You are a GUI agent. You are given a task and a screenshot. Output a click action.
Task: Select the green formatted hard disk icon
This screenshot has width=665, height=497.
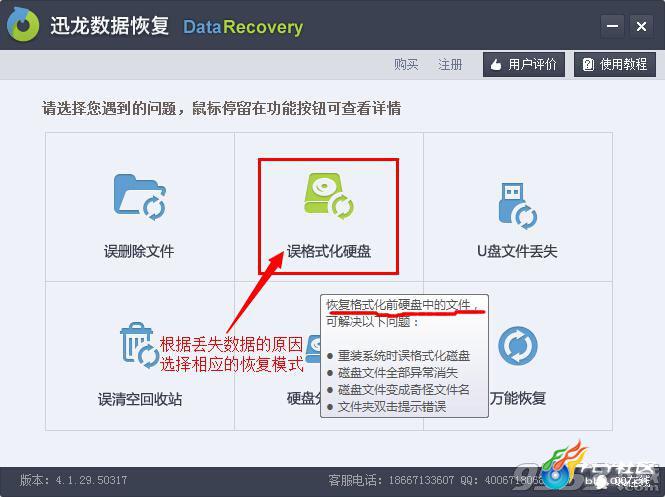(x=329, y=195)
